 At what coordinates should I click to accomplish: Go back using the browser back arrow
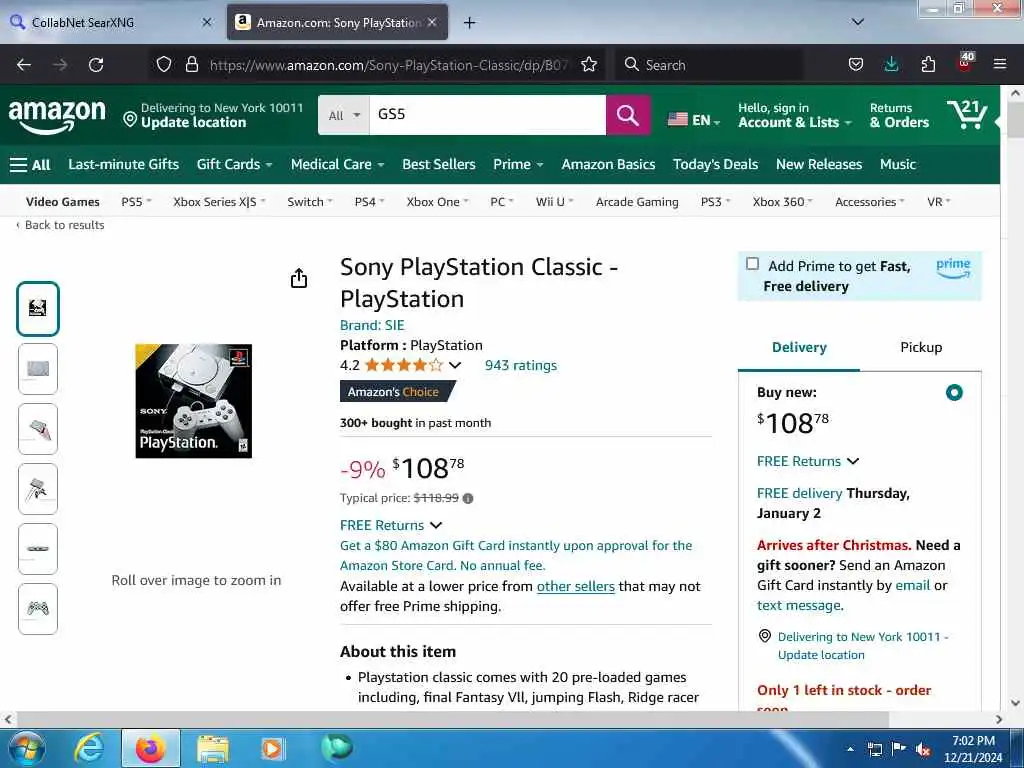[24, 65]
